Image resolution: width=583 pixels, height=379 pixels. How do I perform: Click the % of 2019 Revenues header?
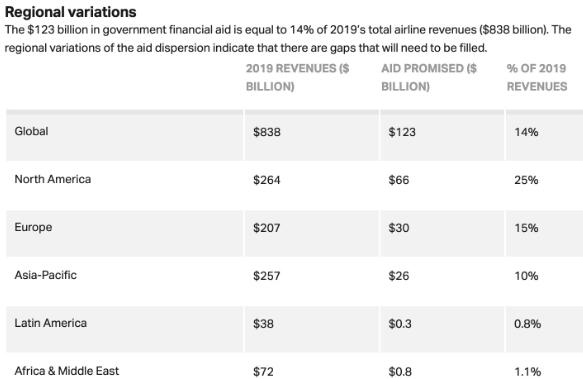pyautogui.click(x=537, y=77)
